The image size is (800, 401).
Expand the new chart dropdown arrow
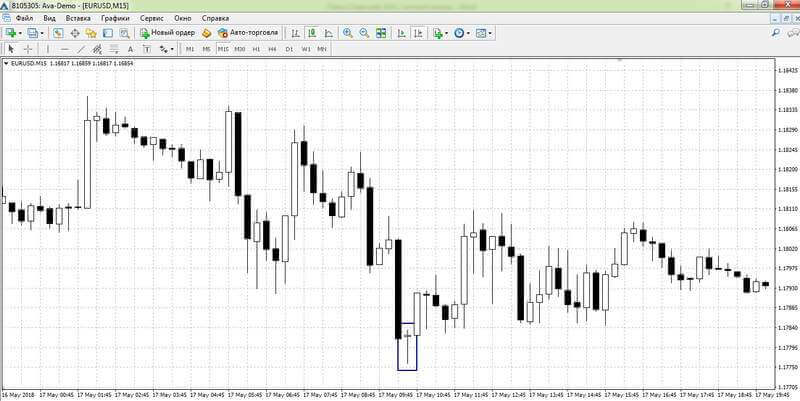pos(20,33)
